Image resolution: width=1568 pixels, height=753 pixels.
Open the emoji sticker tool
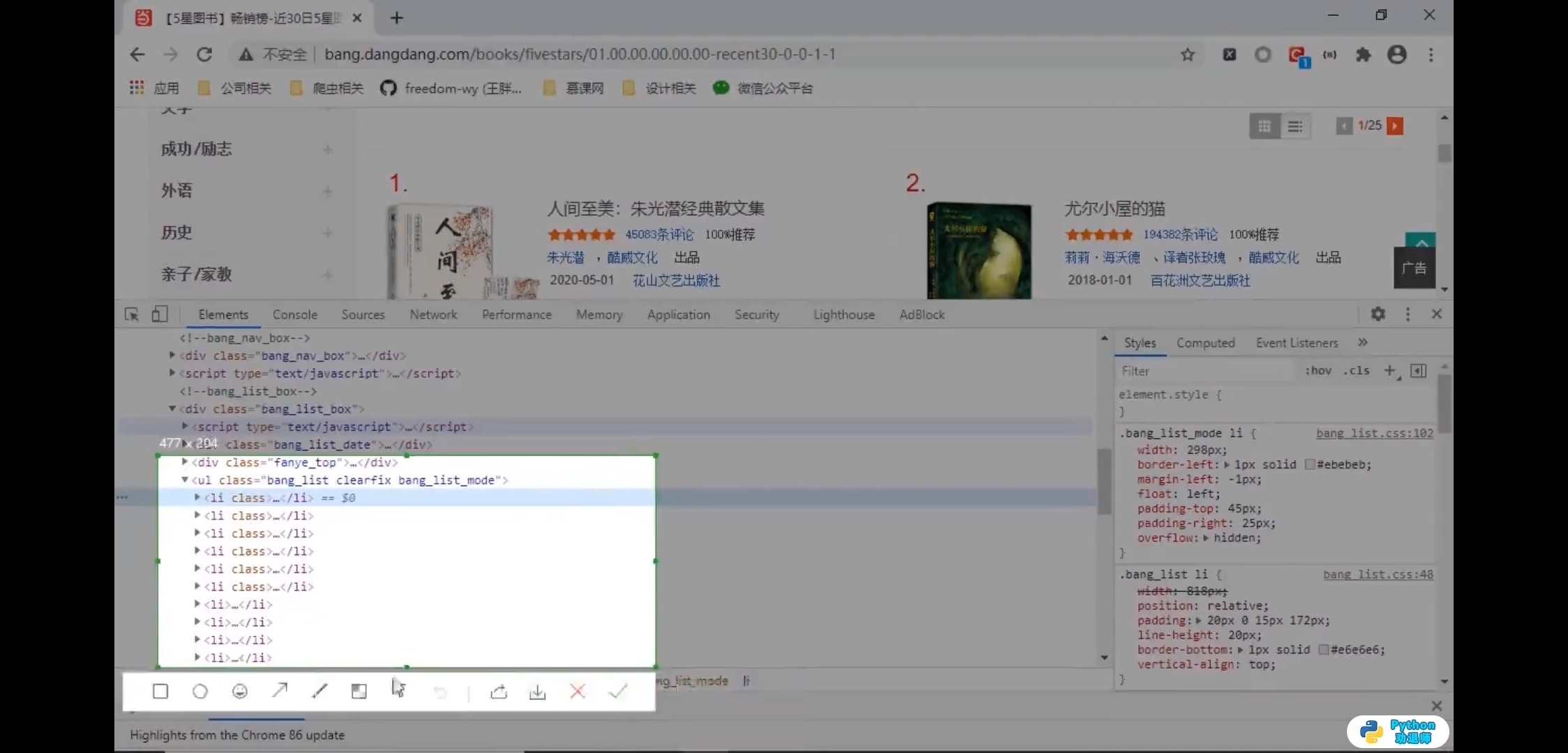click(x=239, y=691)
